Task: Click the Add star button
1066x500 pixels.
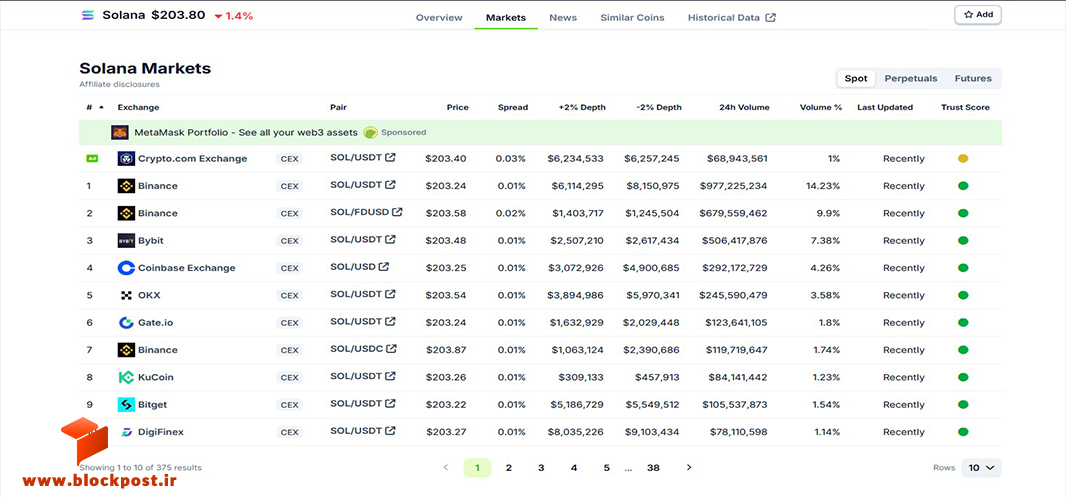Action: click(978, 14)
